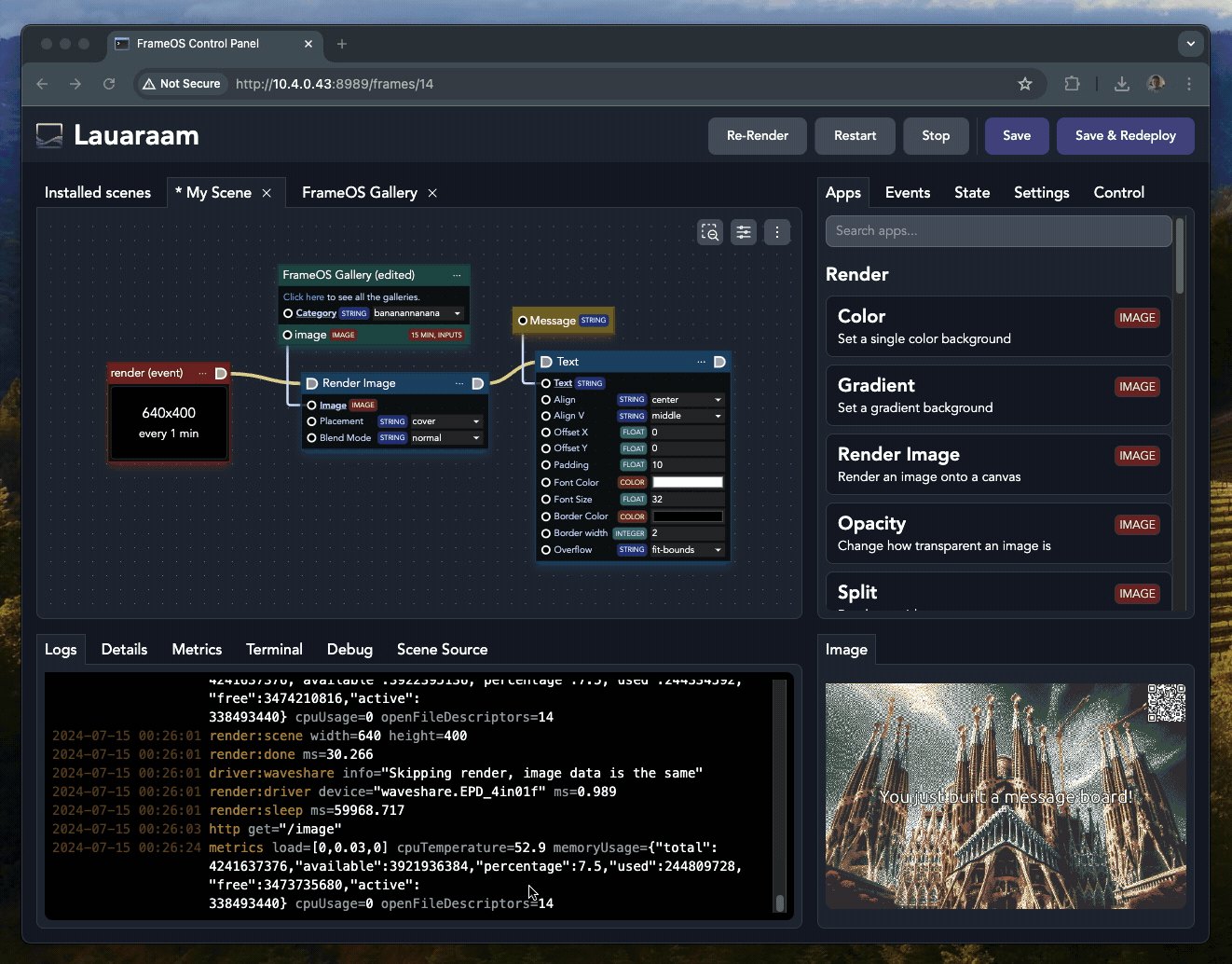Click the white Font Color swatch

point(688,483)
